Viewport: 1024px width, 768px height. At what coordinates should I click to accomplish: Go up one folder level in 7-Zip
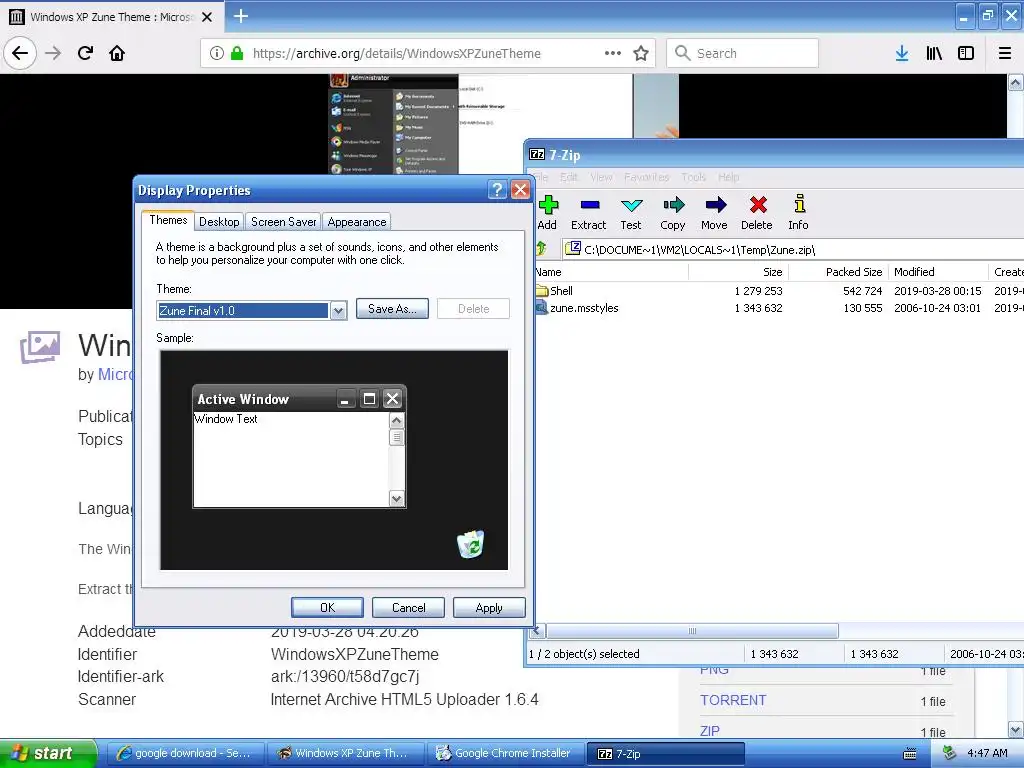[x=541, y=248]
